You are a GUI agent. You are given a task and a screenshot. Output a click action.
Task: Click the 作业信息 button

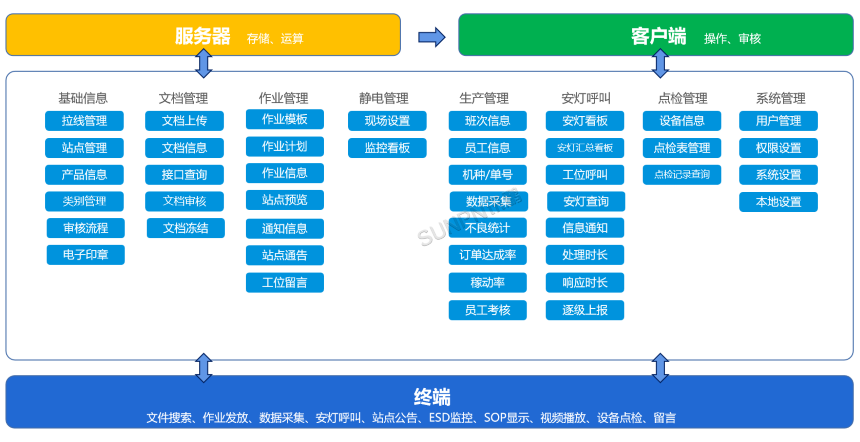coord(285,173)
